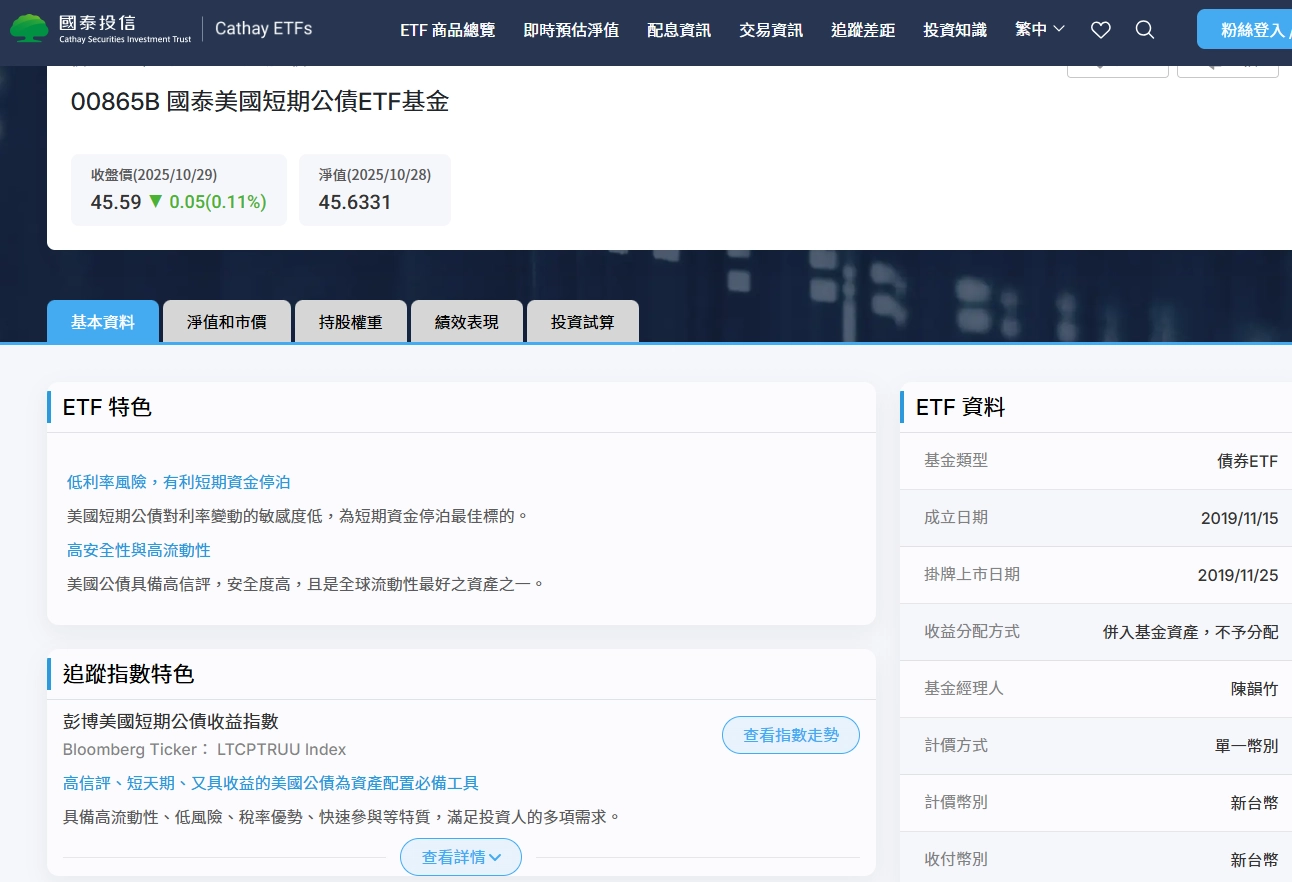Viewport: 1292px width, 882px height.
Task: Expand 查看詳情 for index details
Action: (461, 857)
